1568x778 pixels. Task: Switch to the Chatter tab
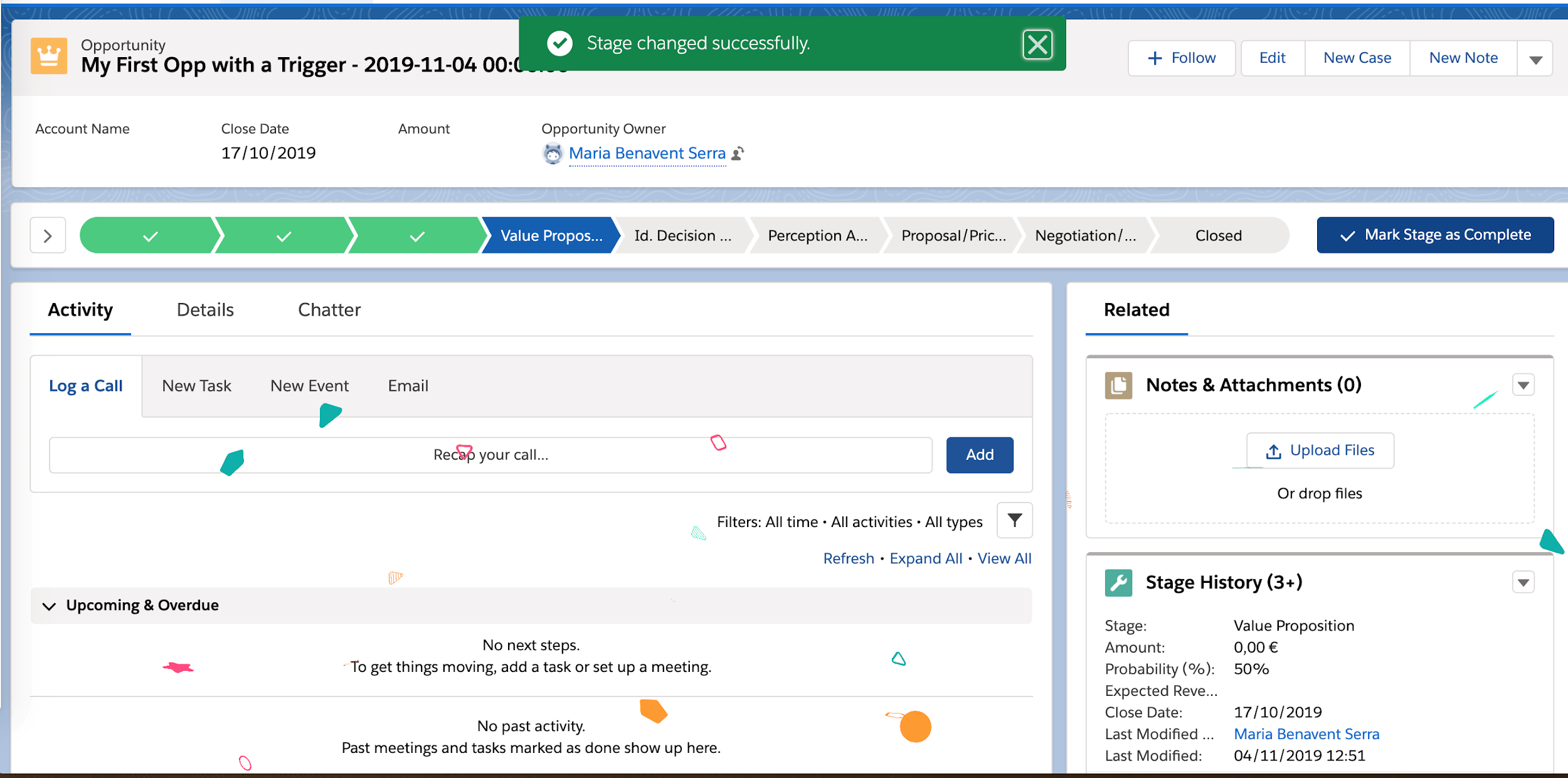[329, 309]
